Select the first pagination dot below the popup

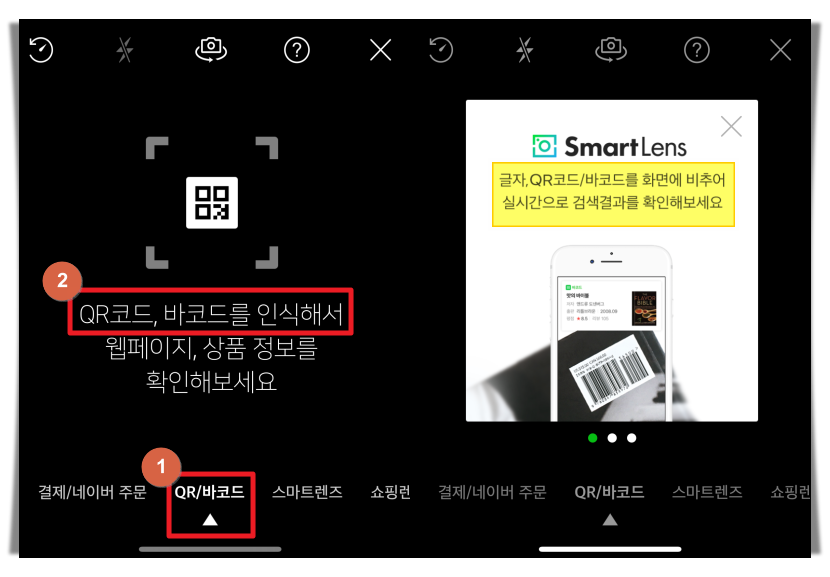592,437
